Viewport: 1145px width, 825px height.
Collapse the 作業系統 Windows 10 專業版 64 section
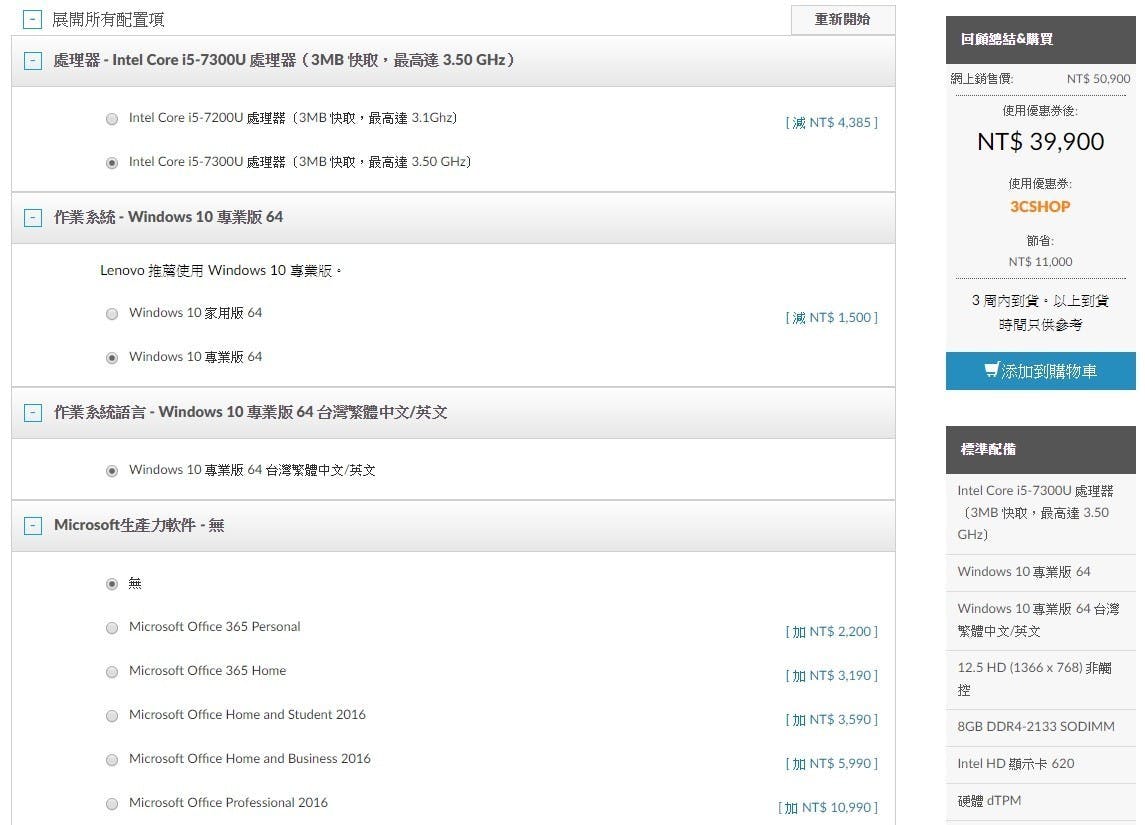coord(33,218)
